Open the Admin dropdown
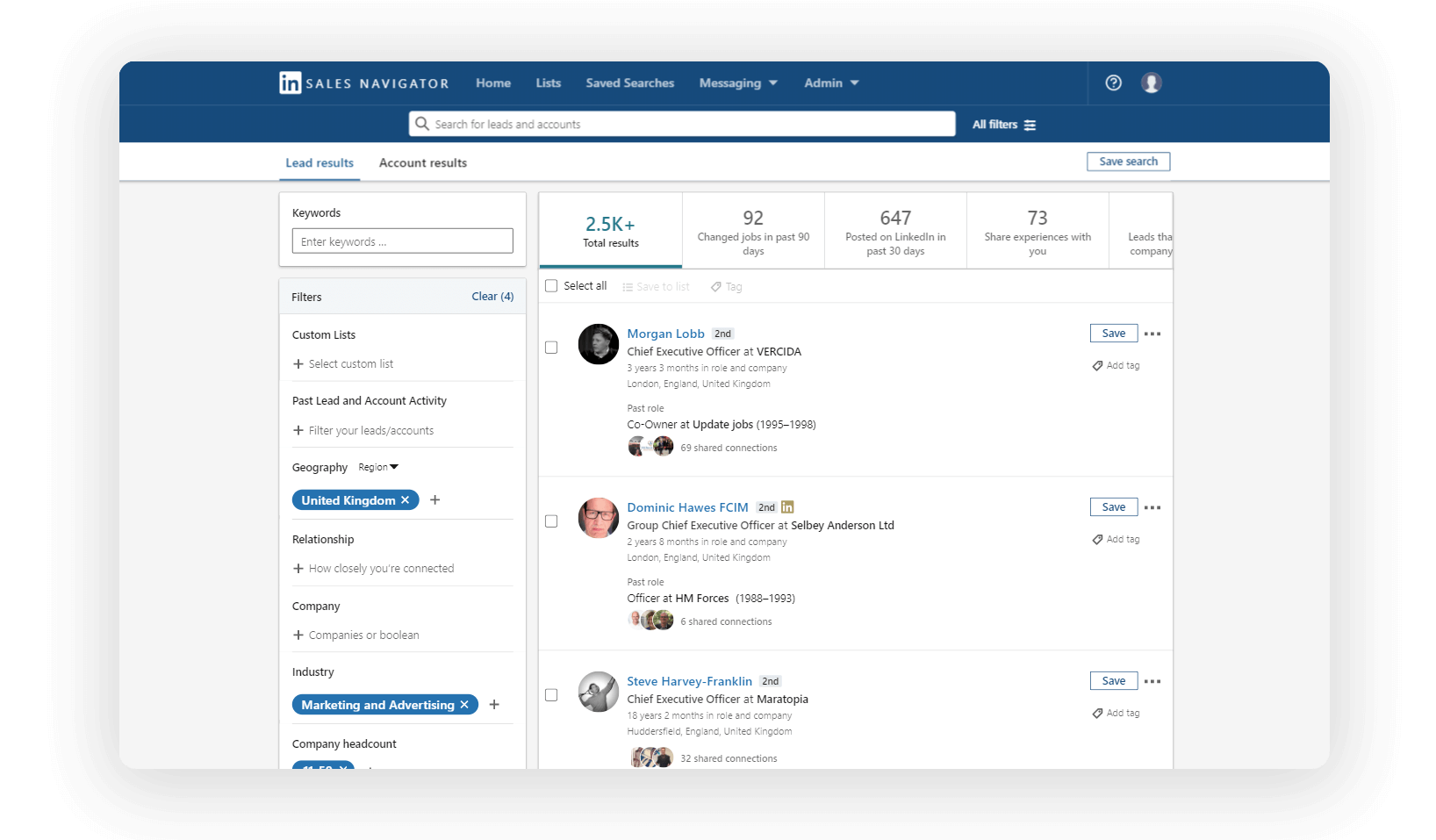Viewport: 1436px width, 840px height. coord(831,83)
